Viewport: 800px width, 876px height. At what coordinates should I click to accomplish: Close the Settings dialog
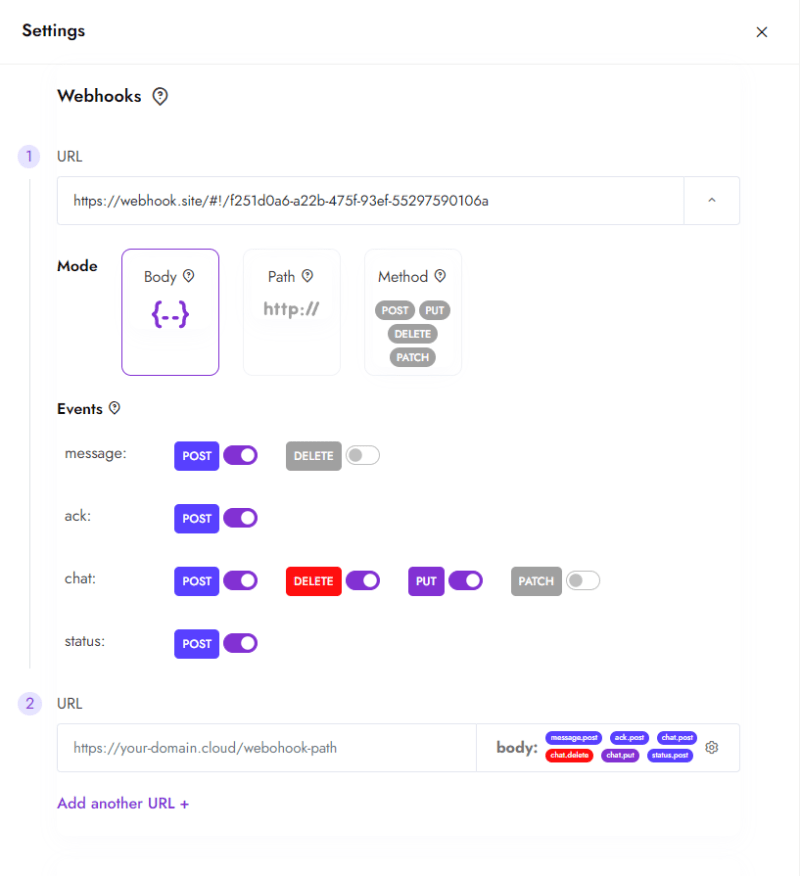coord(762,32)
